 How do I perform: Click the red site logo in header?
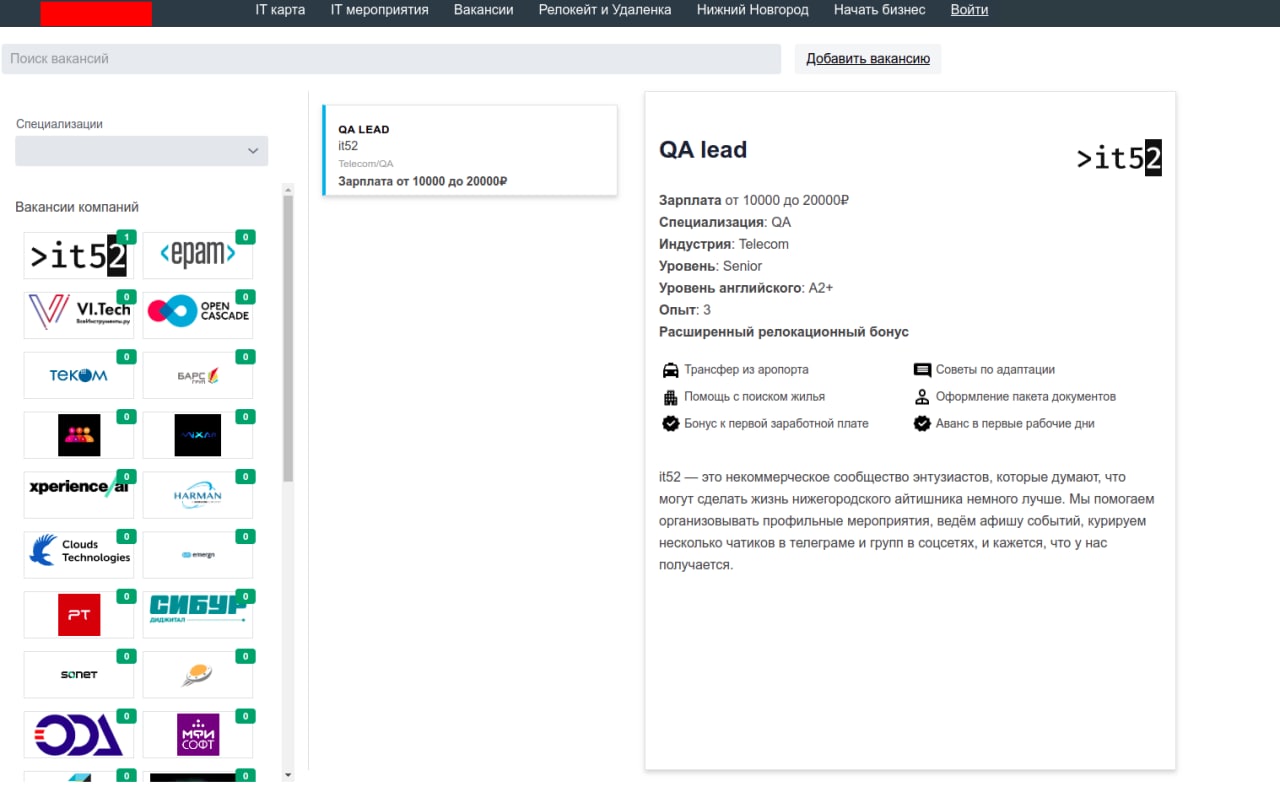(x=96, y=13)
